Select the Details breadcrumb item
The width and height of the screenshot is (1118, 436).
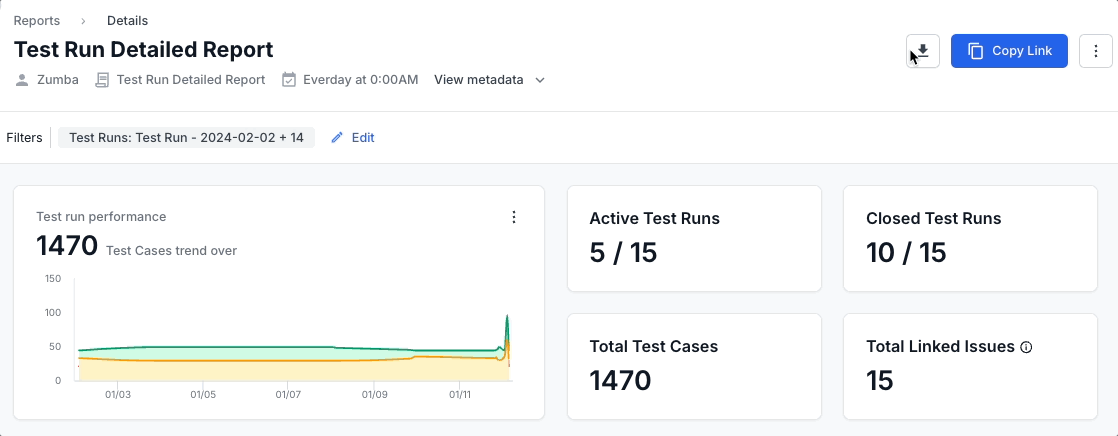(x=128, y=21)
